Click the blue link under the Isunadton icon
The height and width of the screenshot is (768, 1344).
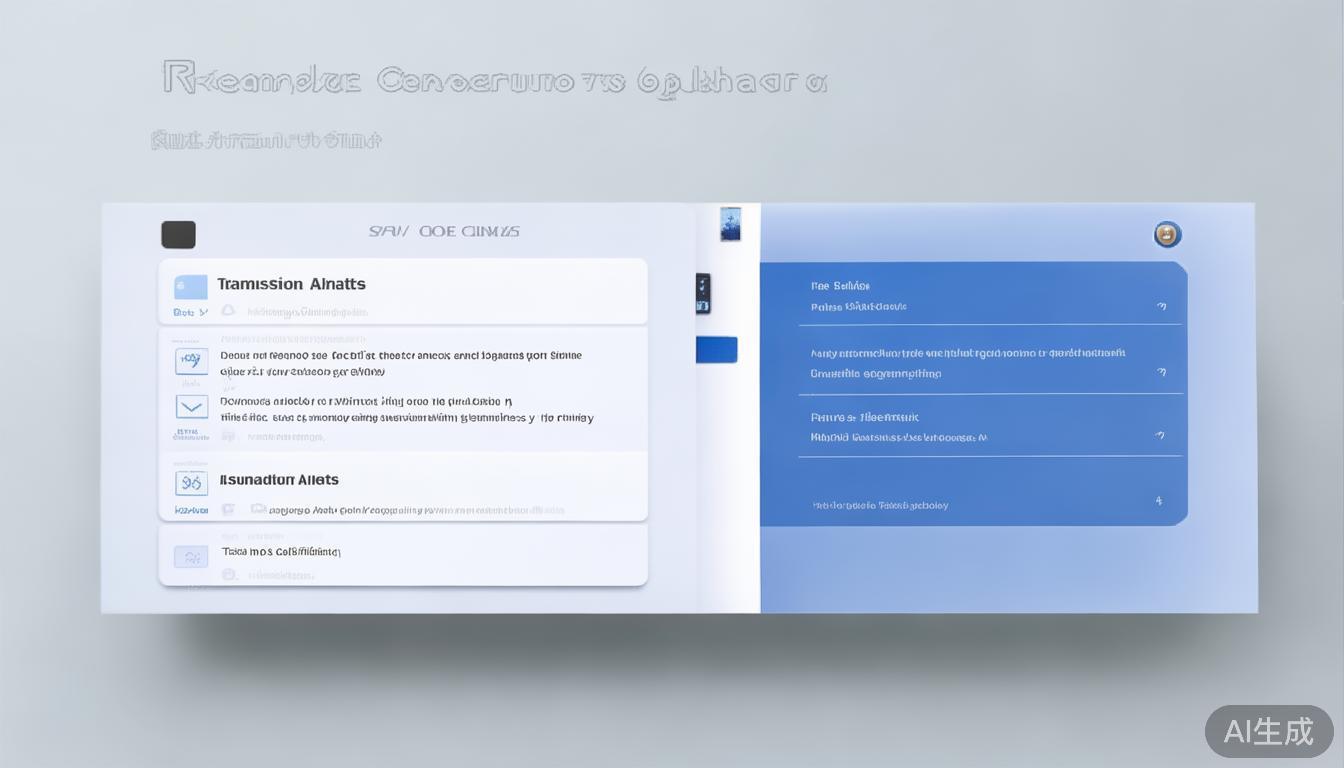[191, 510]
